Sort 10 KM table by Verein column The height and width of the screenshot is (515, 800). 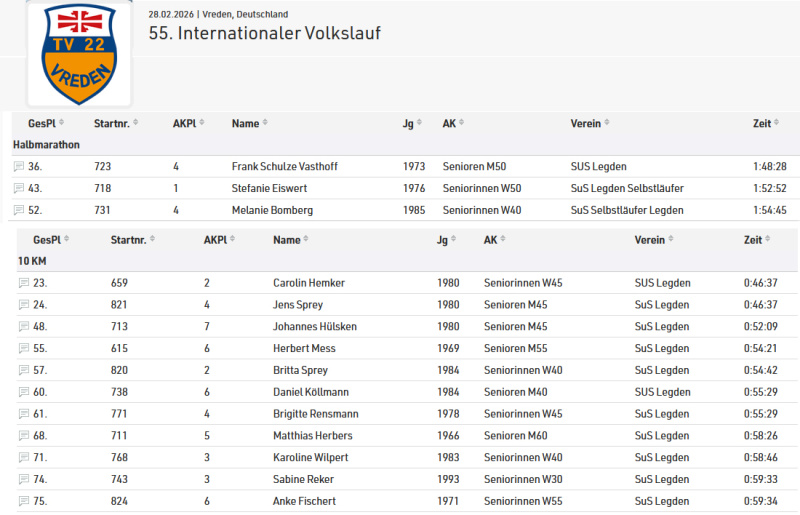click(x=653, y=240)
